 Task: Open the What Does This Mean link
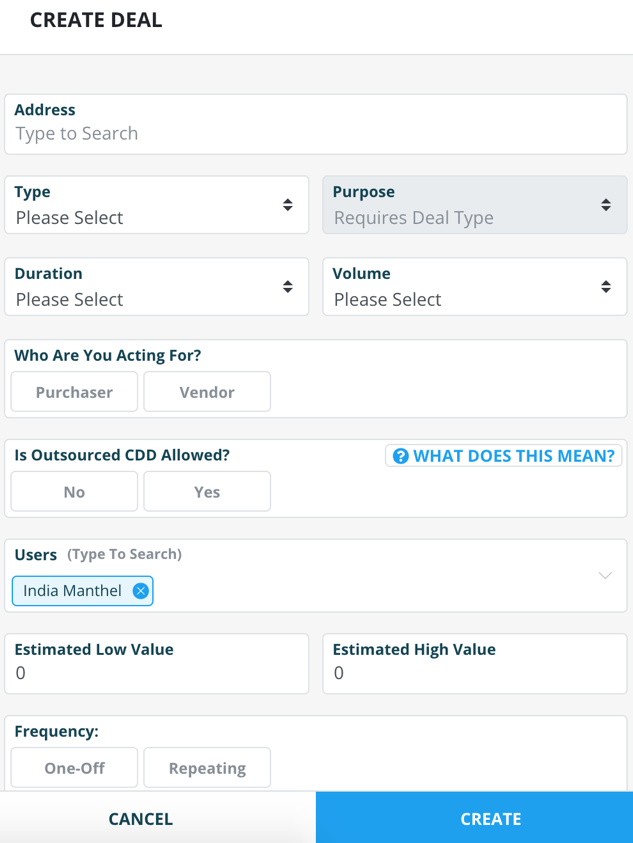coord(513,456)
